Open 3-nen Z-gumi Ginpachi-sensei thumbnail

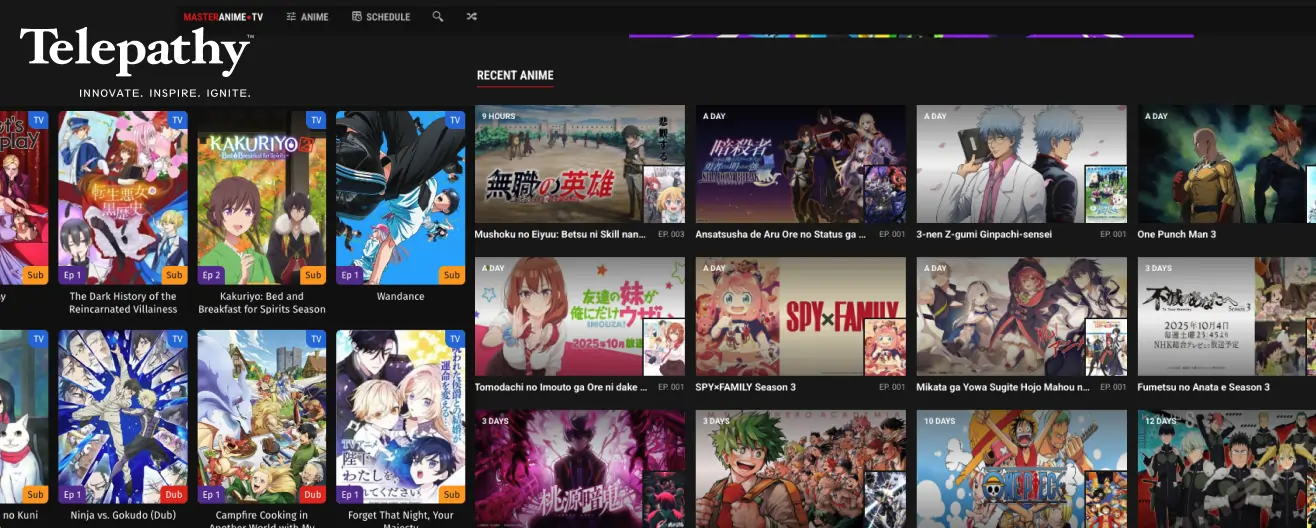click(1021, 164)
